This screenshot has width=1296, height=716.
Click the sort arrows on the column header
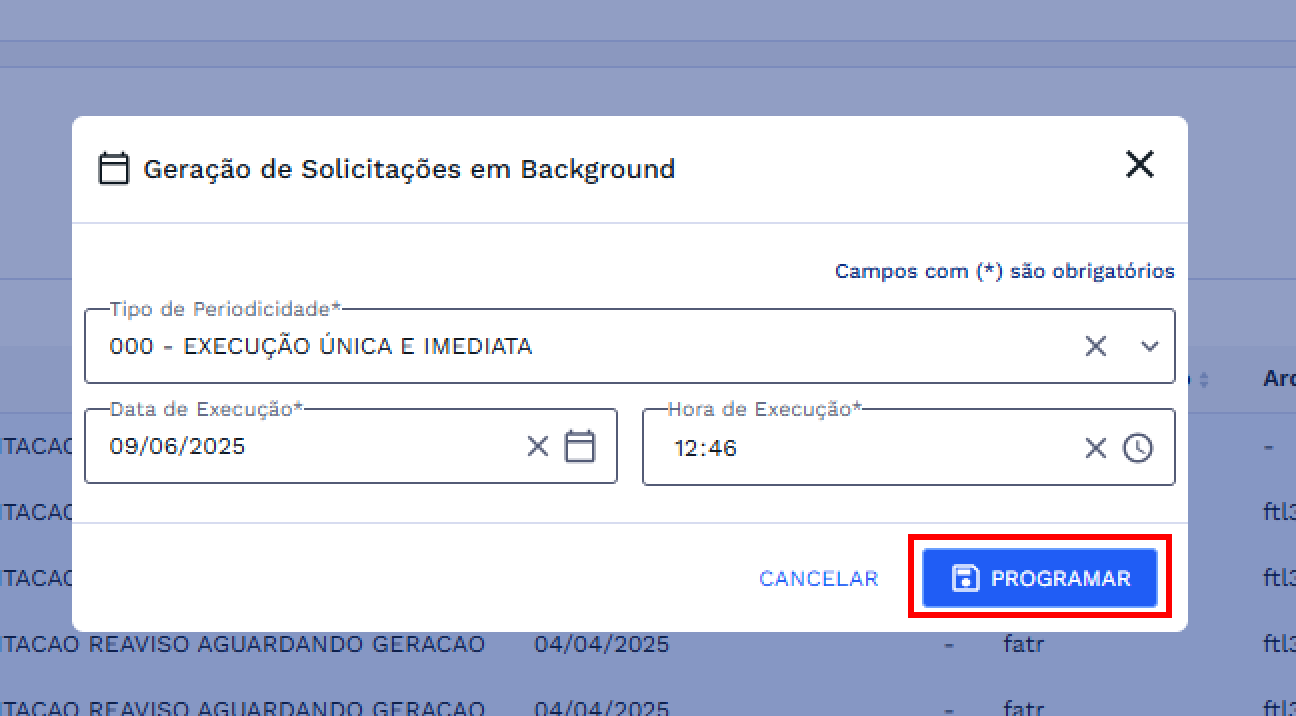[x=1203, y=379]
